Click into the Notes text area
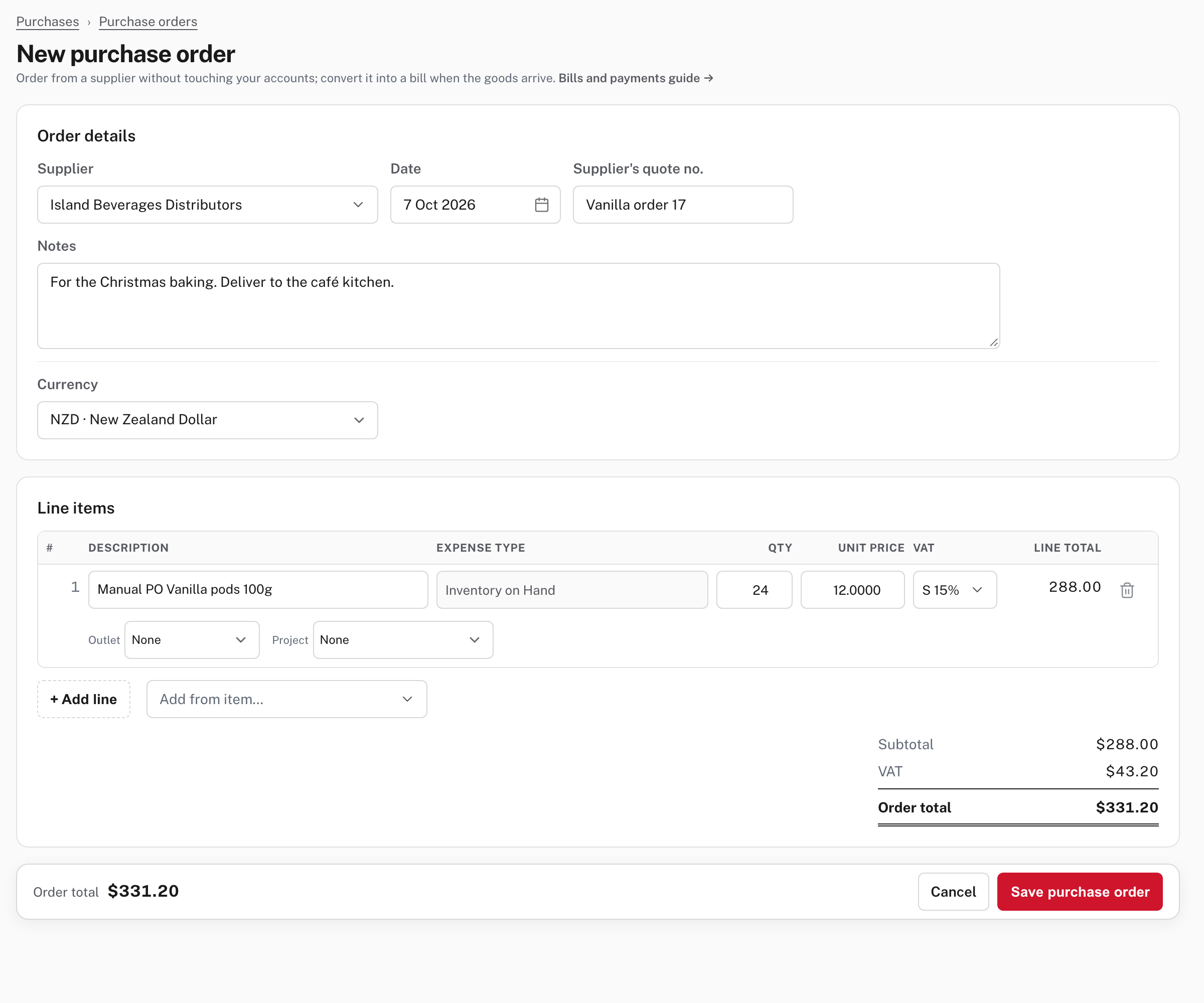Viewport: 1204px width, 1003px height. click(x=518, y=306)
